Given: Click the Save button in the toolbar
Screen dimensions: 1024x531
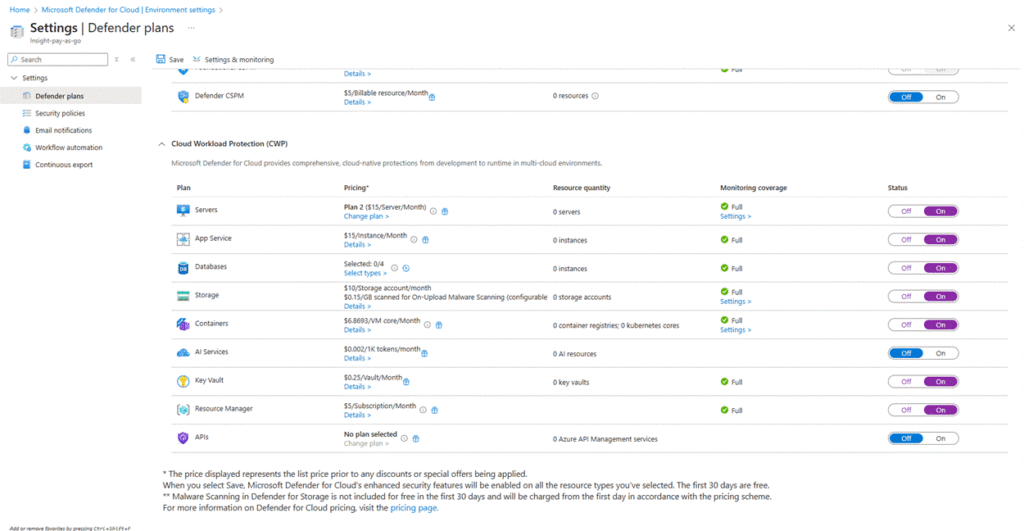Looking at the screenshot, I should pyautogui.click(x=170, y=60).
